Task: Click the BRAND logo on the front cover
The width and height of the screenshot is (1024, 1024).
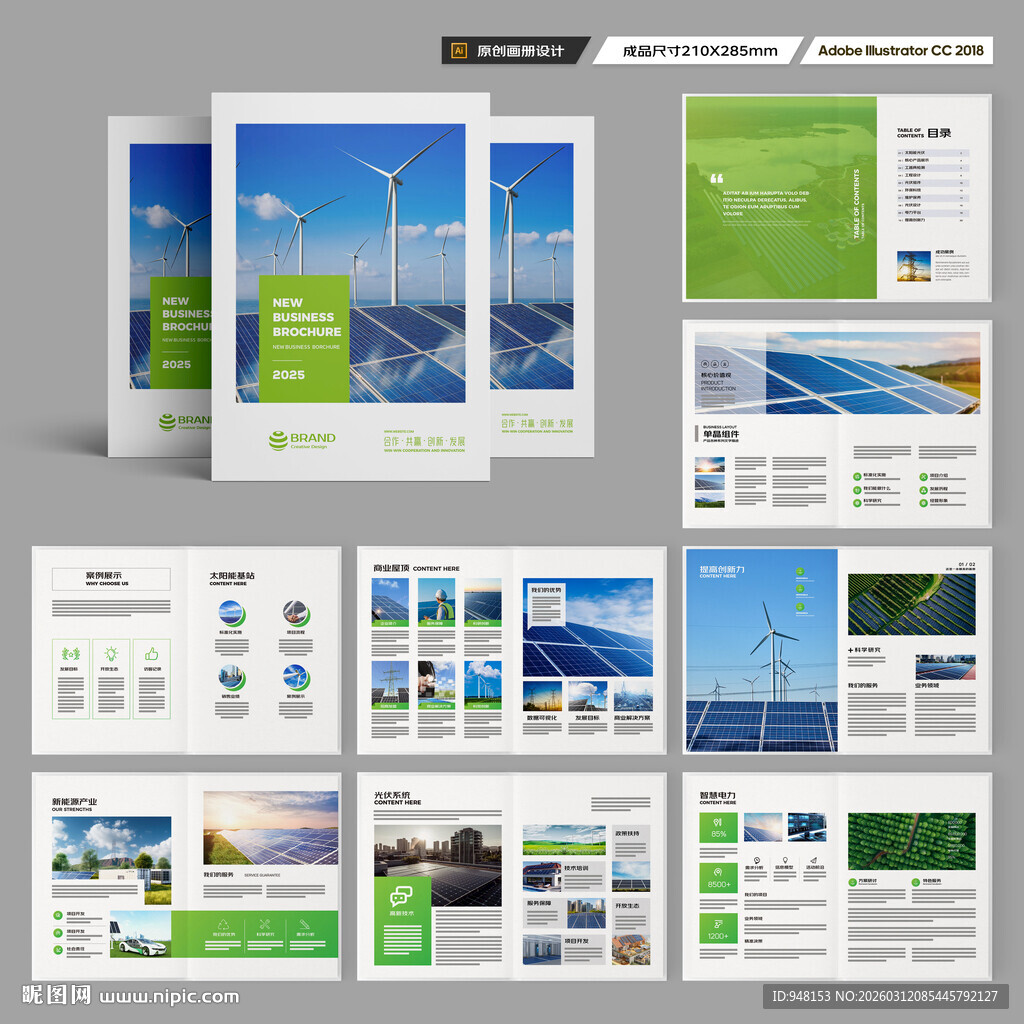Action: pos(302,440)
